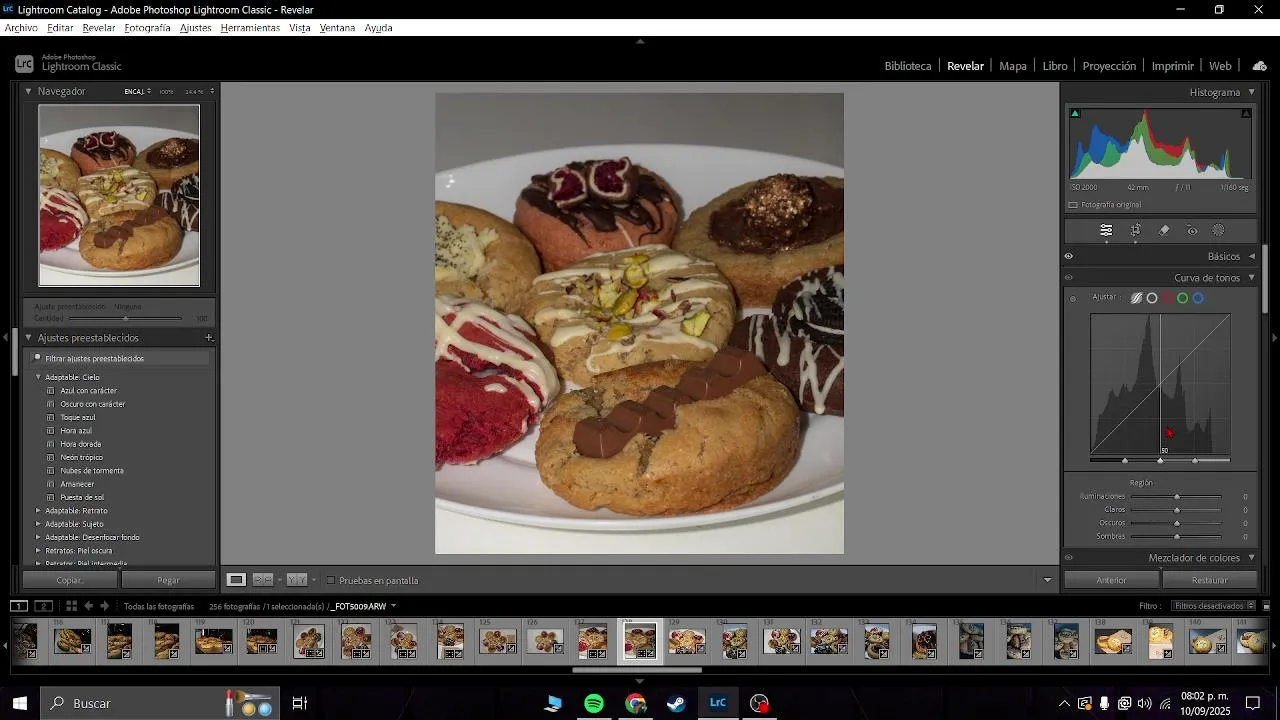Click the Pegar button
The width and height of the screenshot is (1280, 720).
click(168, 580)
